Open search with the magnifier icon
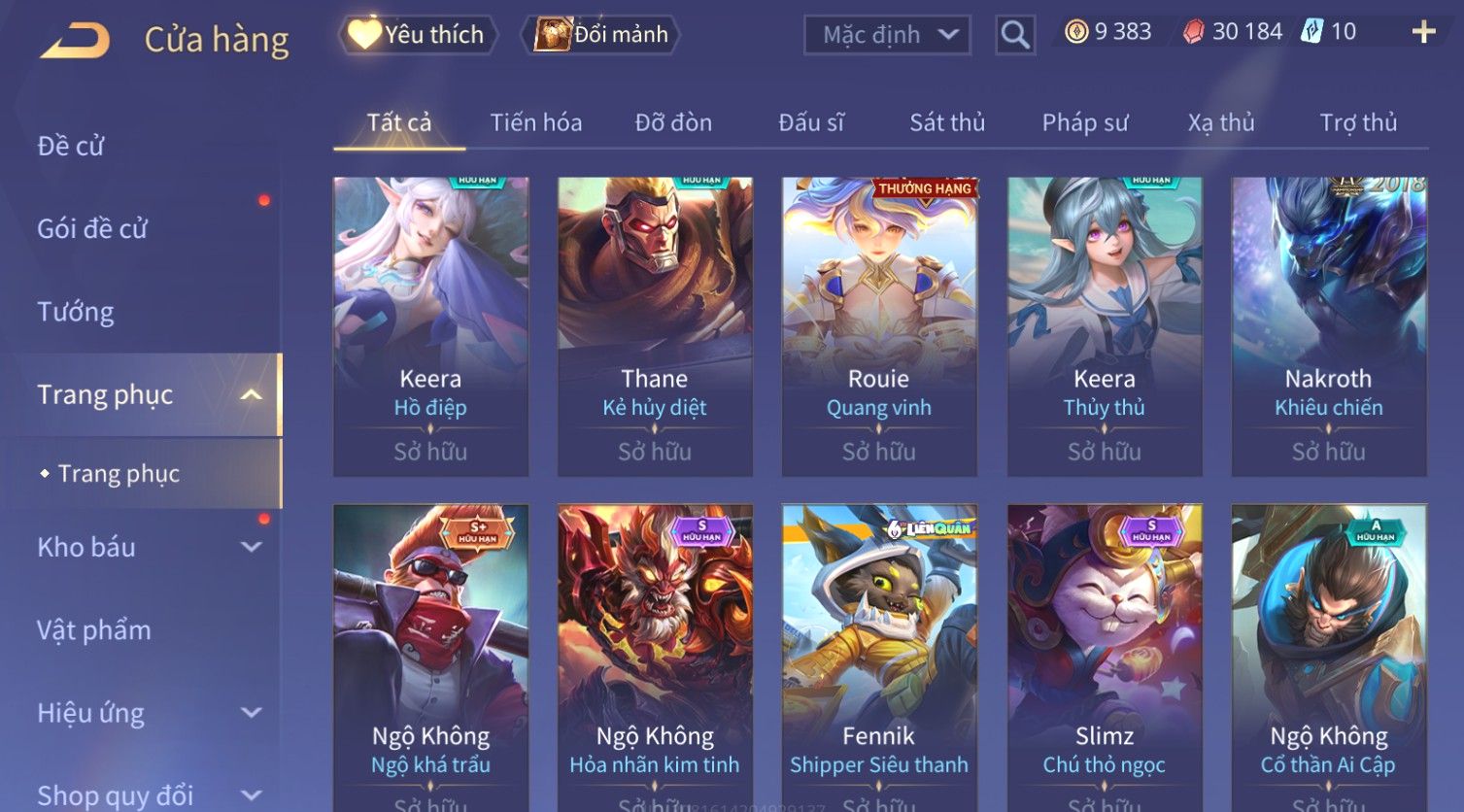 [x=1015, y=36]
